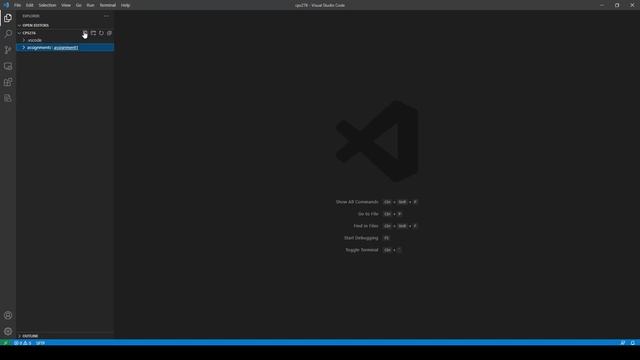Open the File menu

(18, 5)
